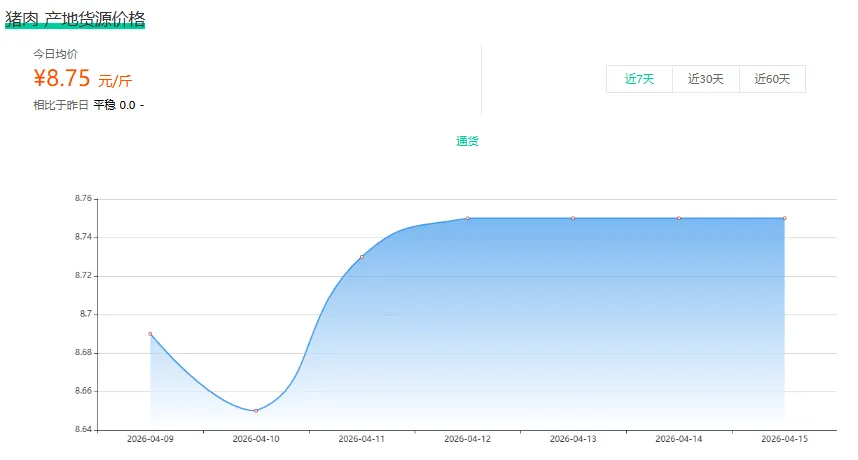This screenshot has width=858, height=460.
Task: Click the 8.66 y-axis value
Action: [83, 391]
